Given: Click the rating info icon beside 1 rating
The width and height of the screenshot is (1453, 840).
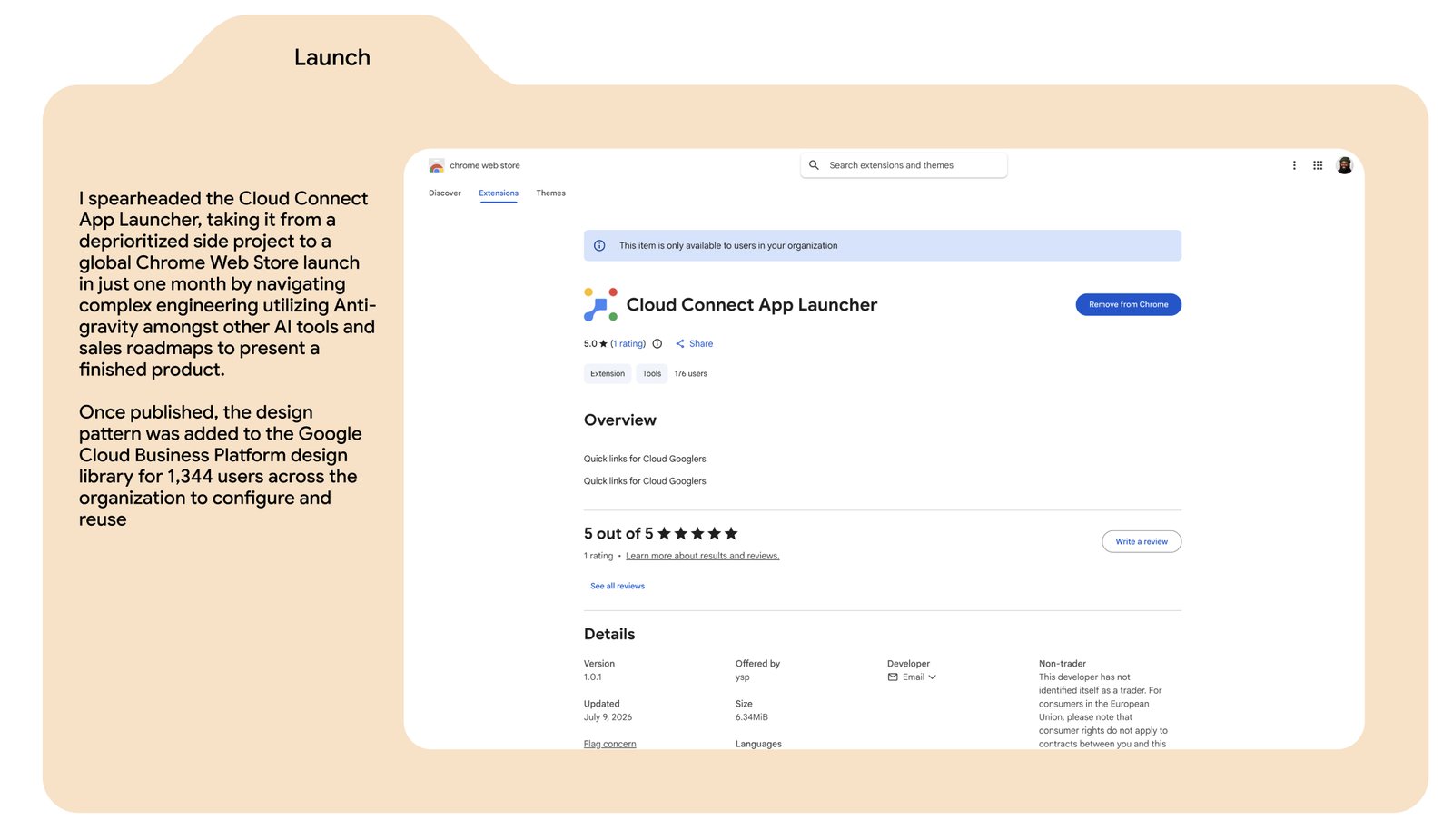Looking at the screenshot, I should [x=657, y=343].
